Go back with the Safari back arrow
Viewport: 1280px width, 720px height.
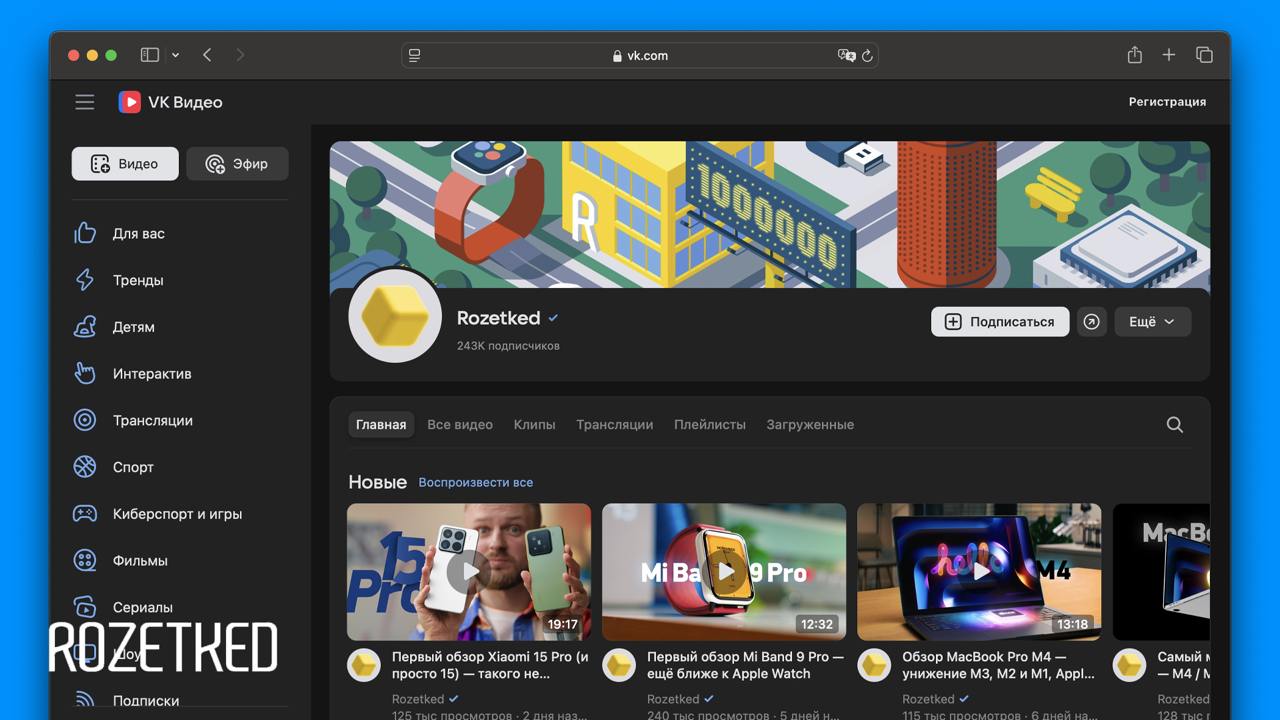[207, 55]
